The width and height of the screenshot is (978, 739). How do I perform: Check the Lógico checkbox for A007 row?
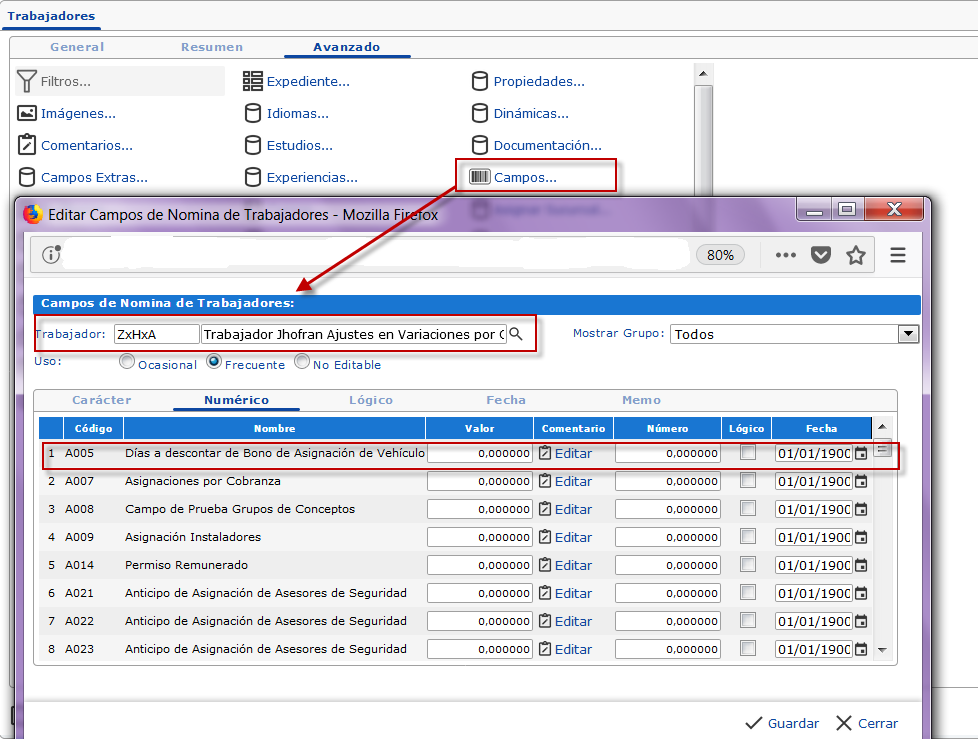(747, 481)
